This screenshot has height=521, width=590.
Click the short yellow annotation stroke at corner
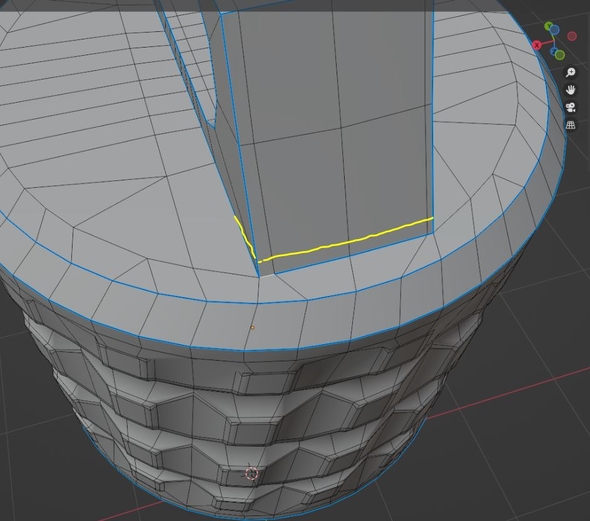245,237
